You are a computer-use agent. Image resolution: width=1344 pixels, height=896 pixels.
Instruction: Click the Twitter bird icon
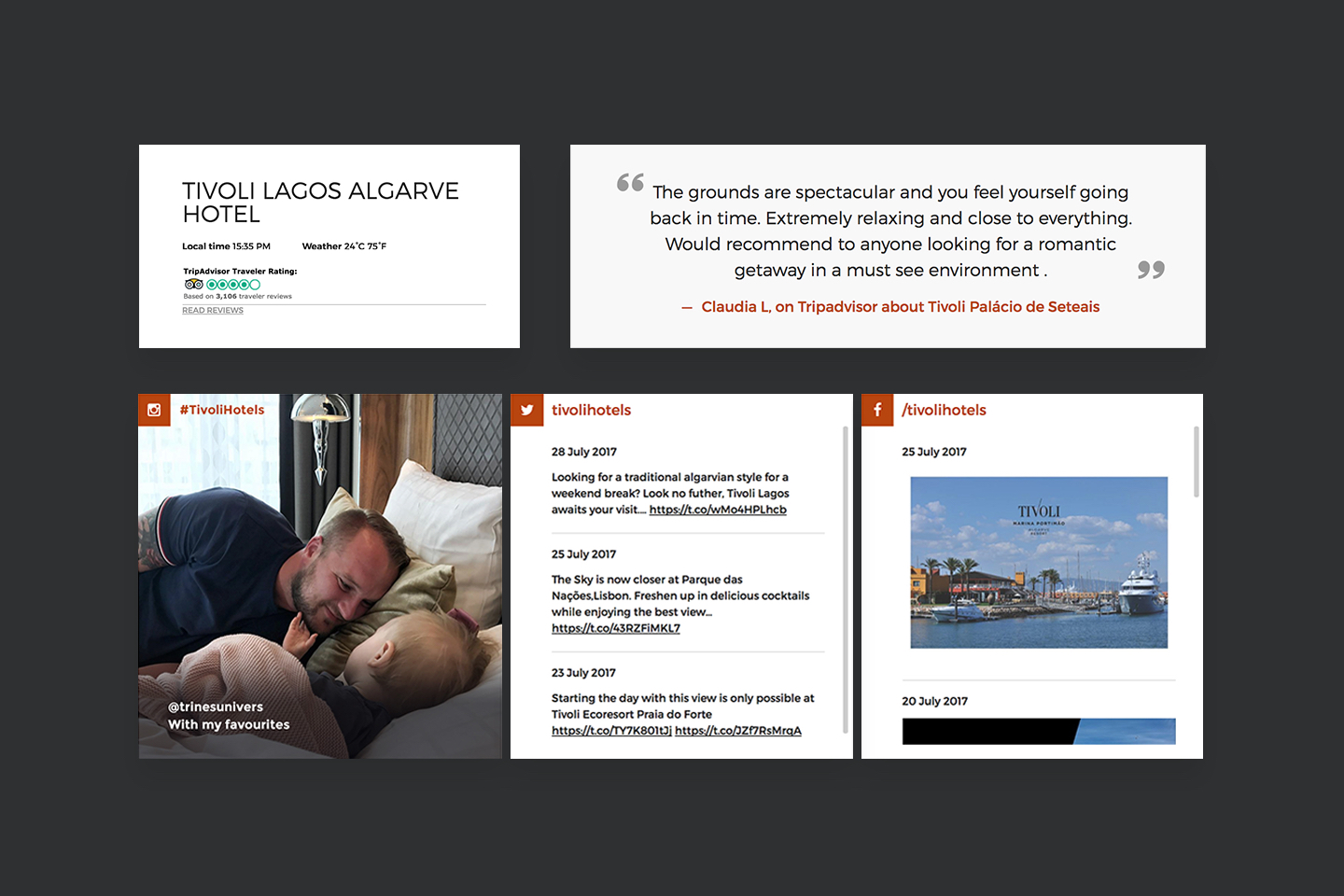(526, 410)
